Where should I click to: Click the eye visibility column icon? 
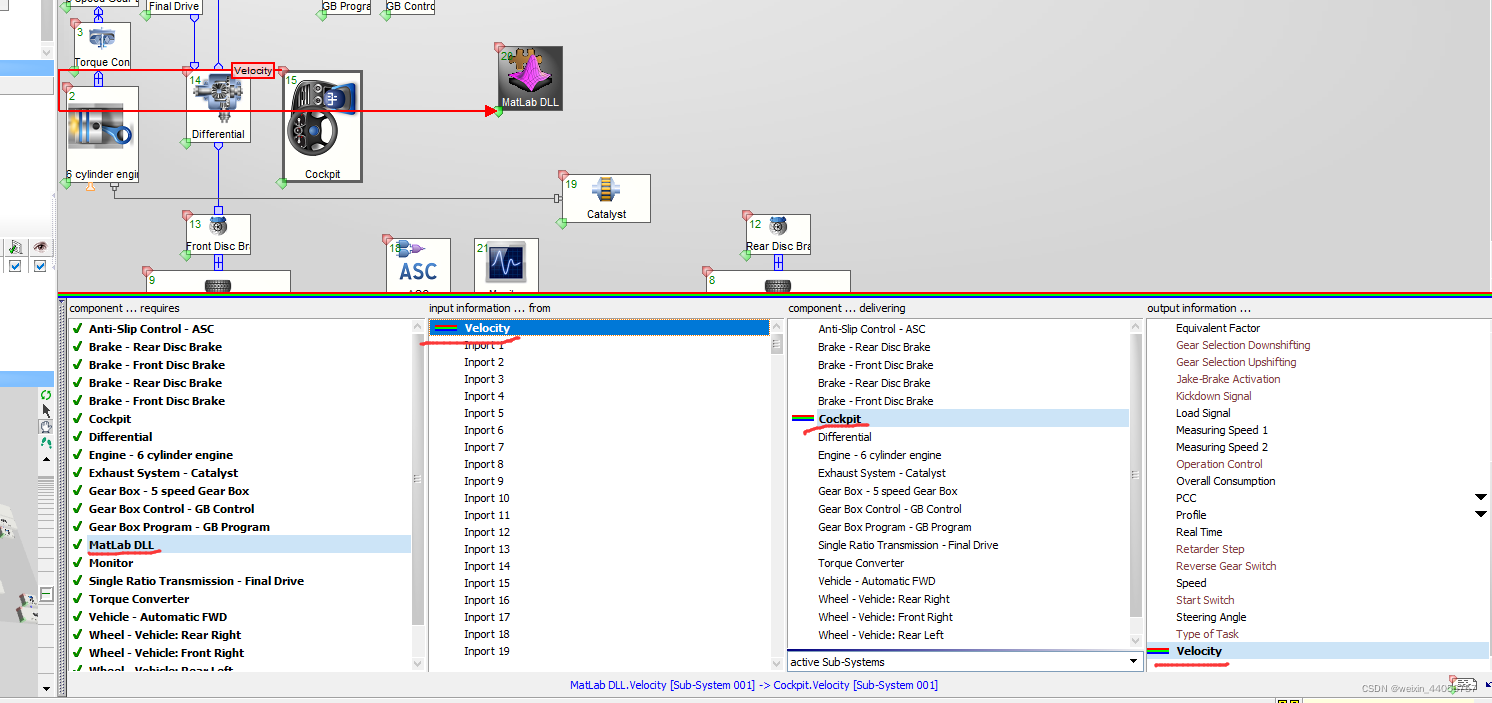tap(40, 246)
